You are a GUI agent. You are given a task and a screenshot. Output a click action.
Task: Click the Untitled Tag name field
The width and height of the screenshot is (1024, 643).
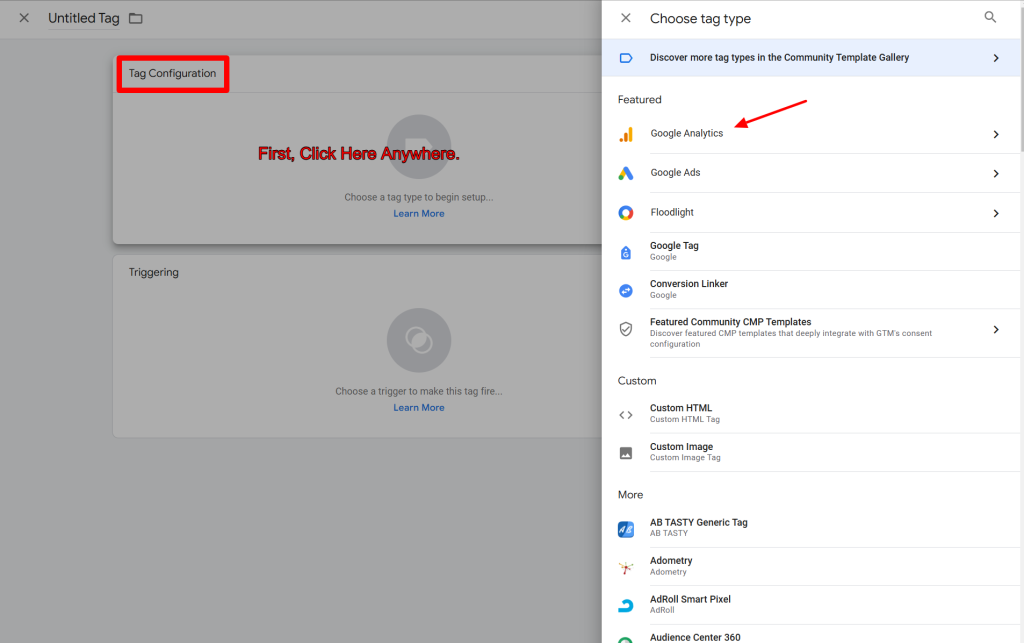(x=84, y=18)
